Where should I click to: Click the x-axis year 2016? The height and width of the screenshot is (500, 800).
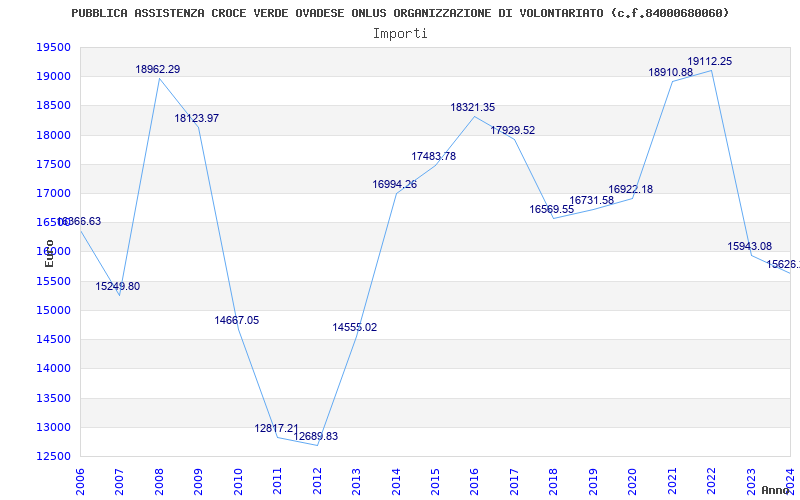coord(474,481)
